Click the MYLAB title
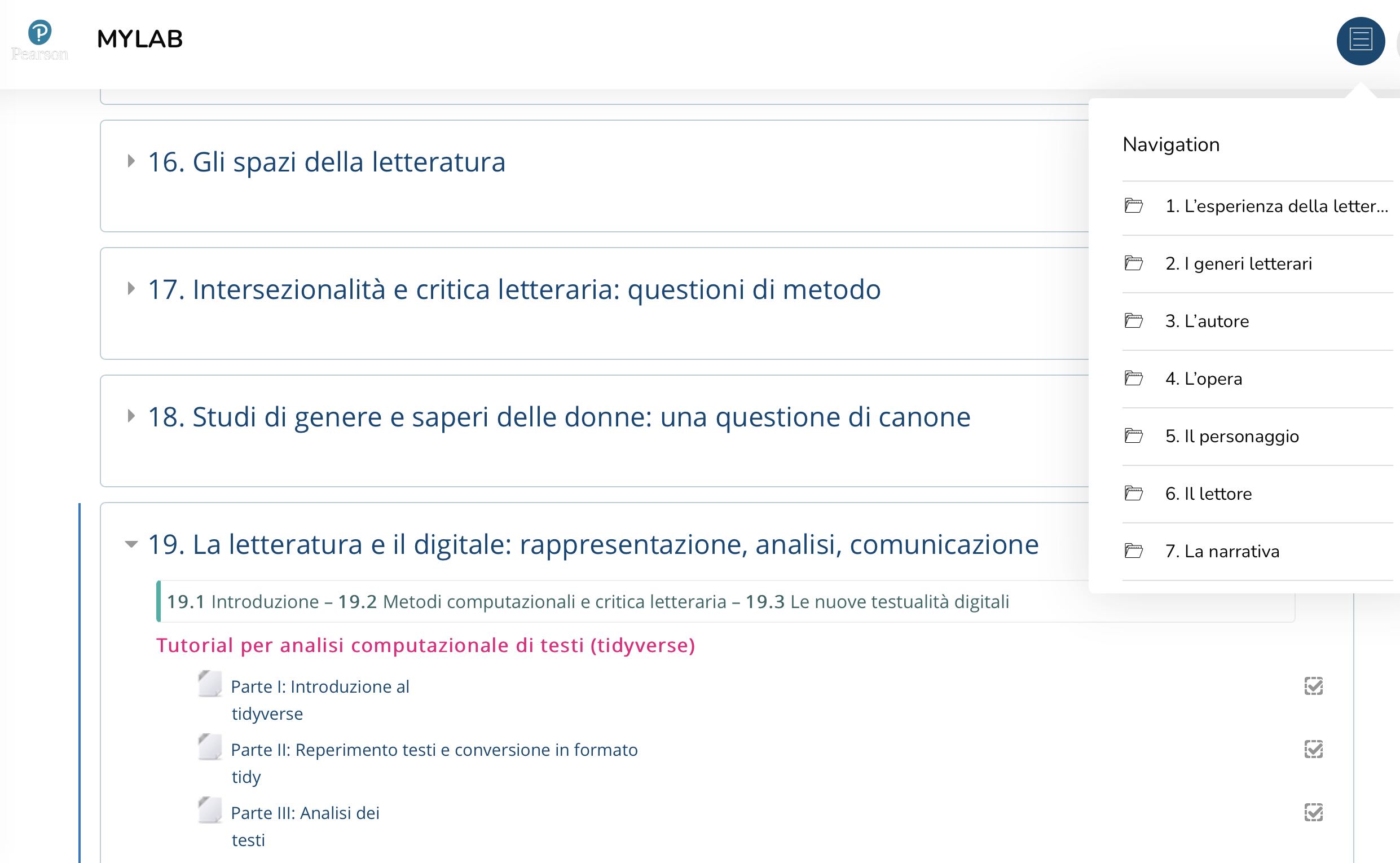The width and height of the screenshot is (1400, 863). [x=140, y=39]
